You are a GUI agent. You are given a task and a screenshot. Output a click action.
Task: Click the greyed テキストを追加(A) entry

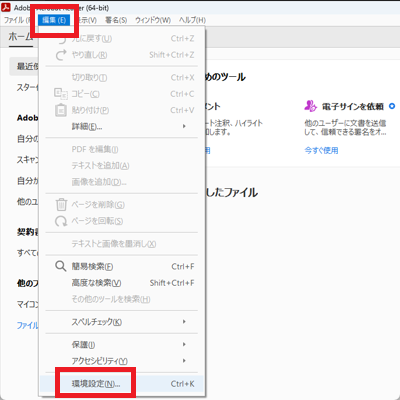pyautogui.click(x=122, y=166)
